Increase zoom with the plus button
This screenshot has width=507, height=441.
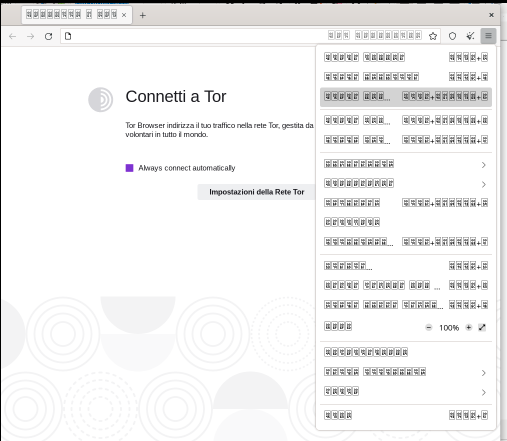469,328
